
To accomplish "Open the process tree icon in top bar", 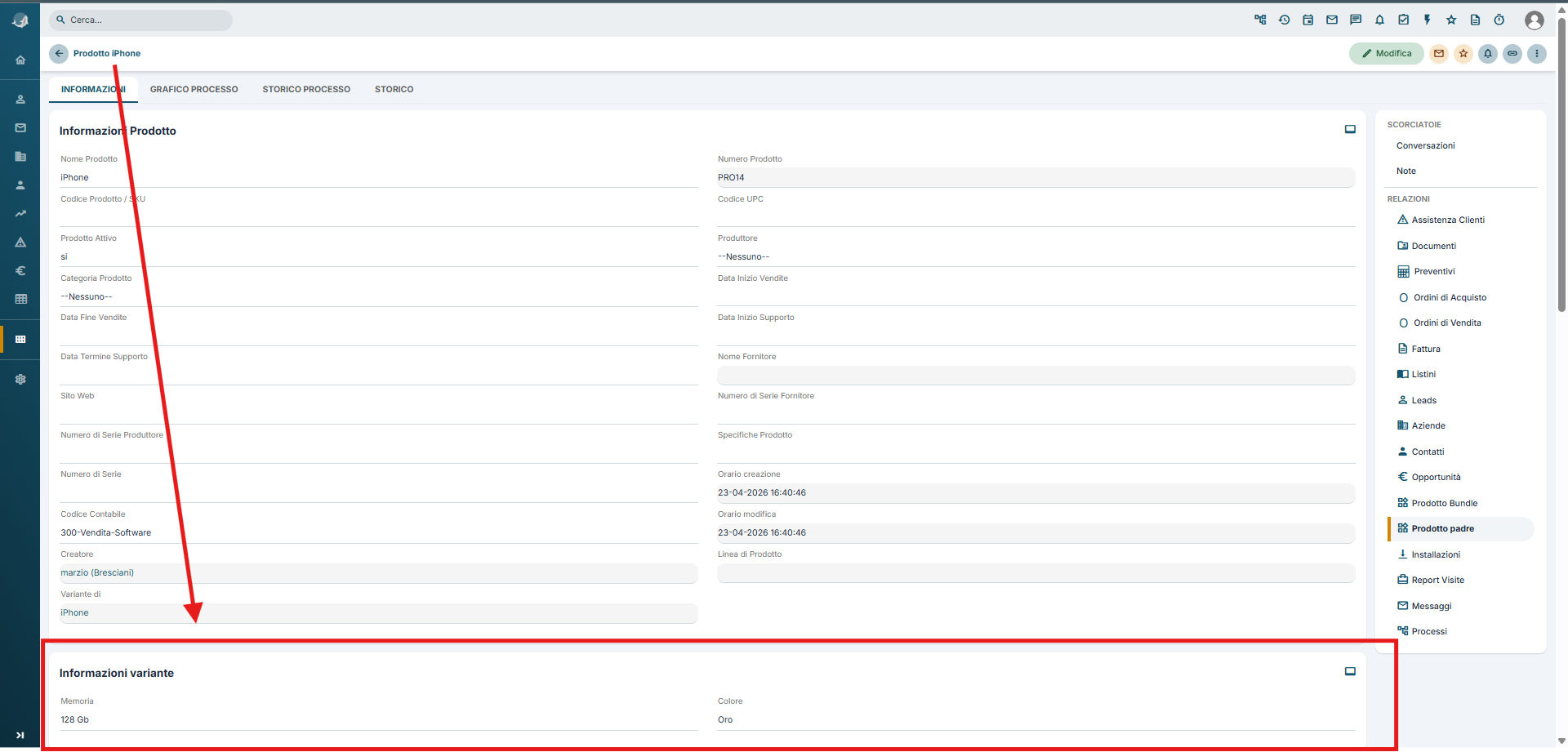I will (x=1260, y=20).
